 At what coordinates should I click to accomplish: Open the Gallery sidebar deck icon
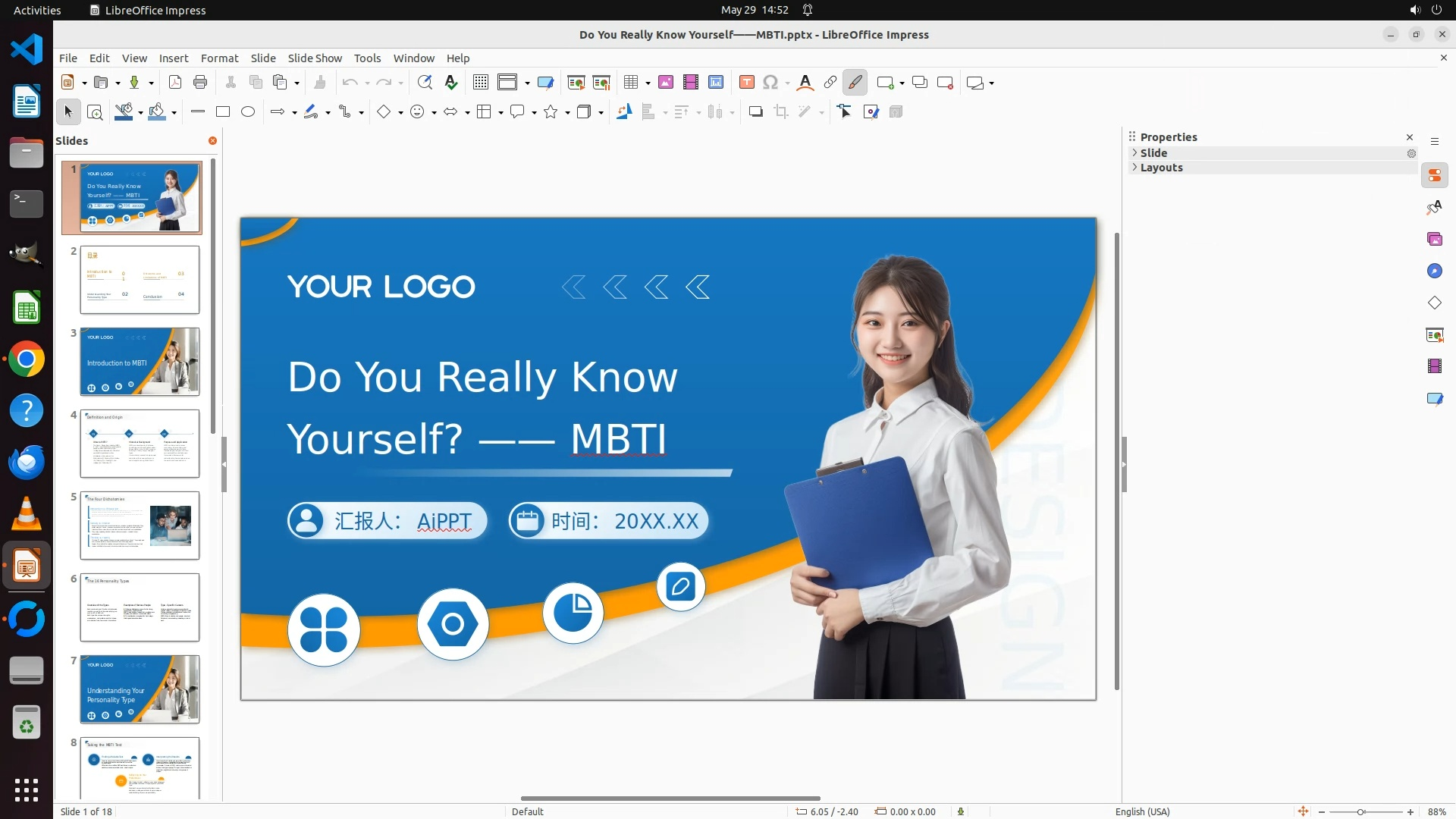click(x=1434, y=239)
